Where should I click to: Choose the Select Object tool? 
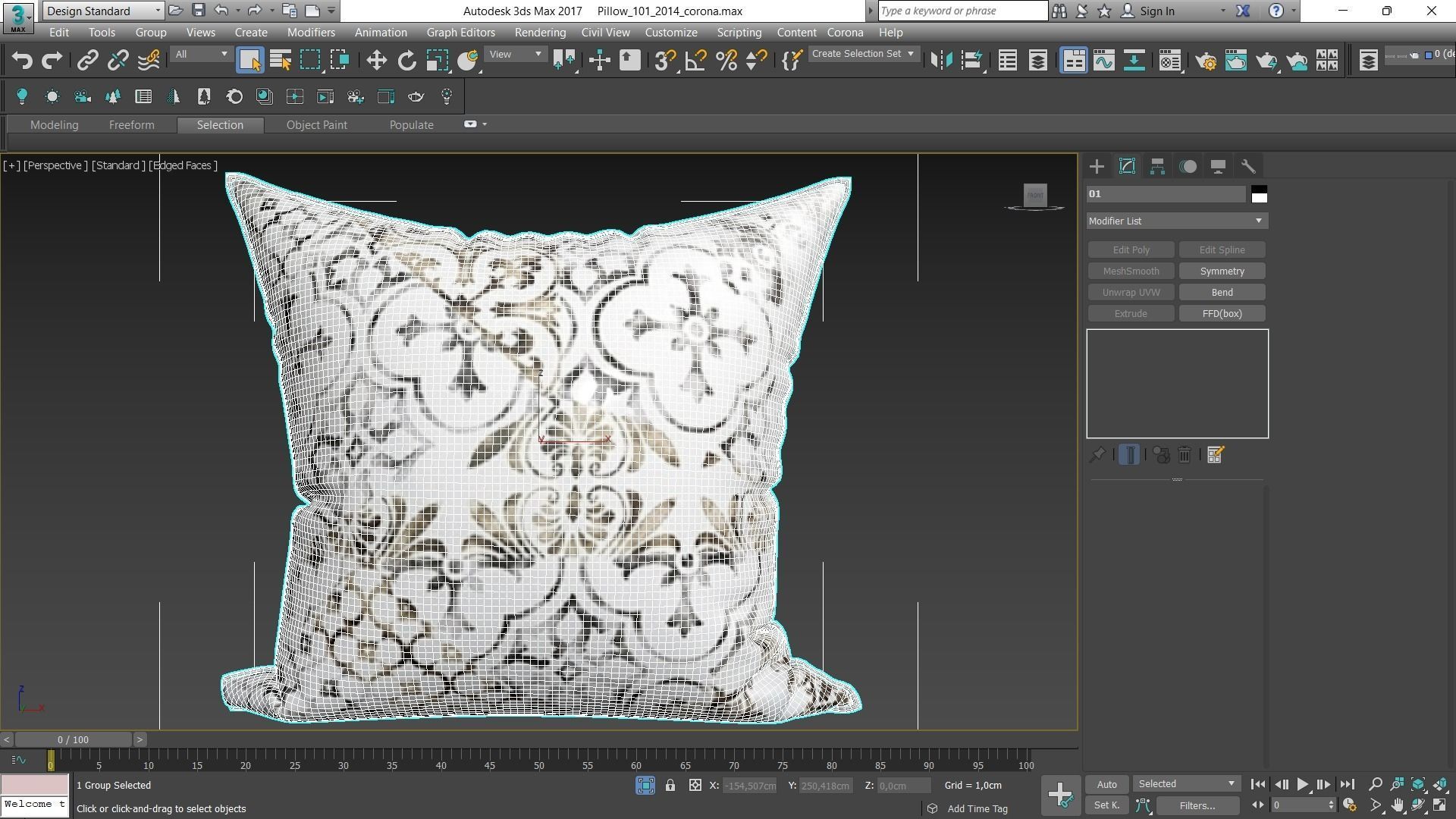(249, 61)
